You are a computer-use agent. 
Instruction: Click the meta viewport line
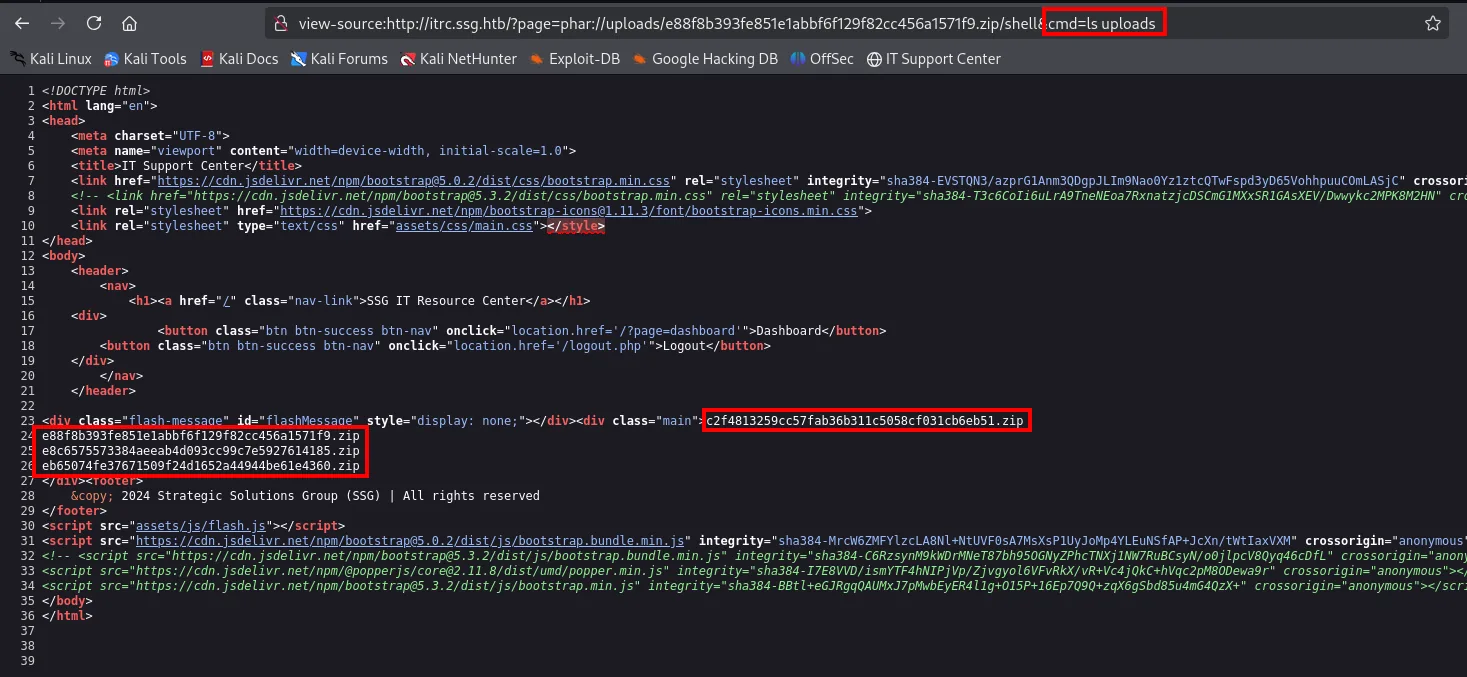323,151
